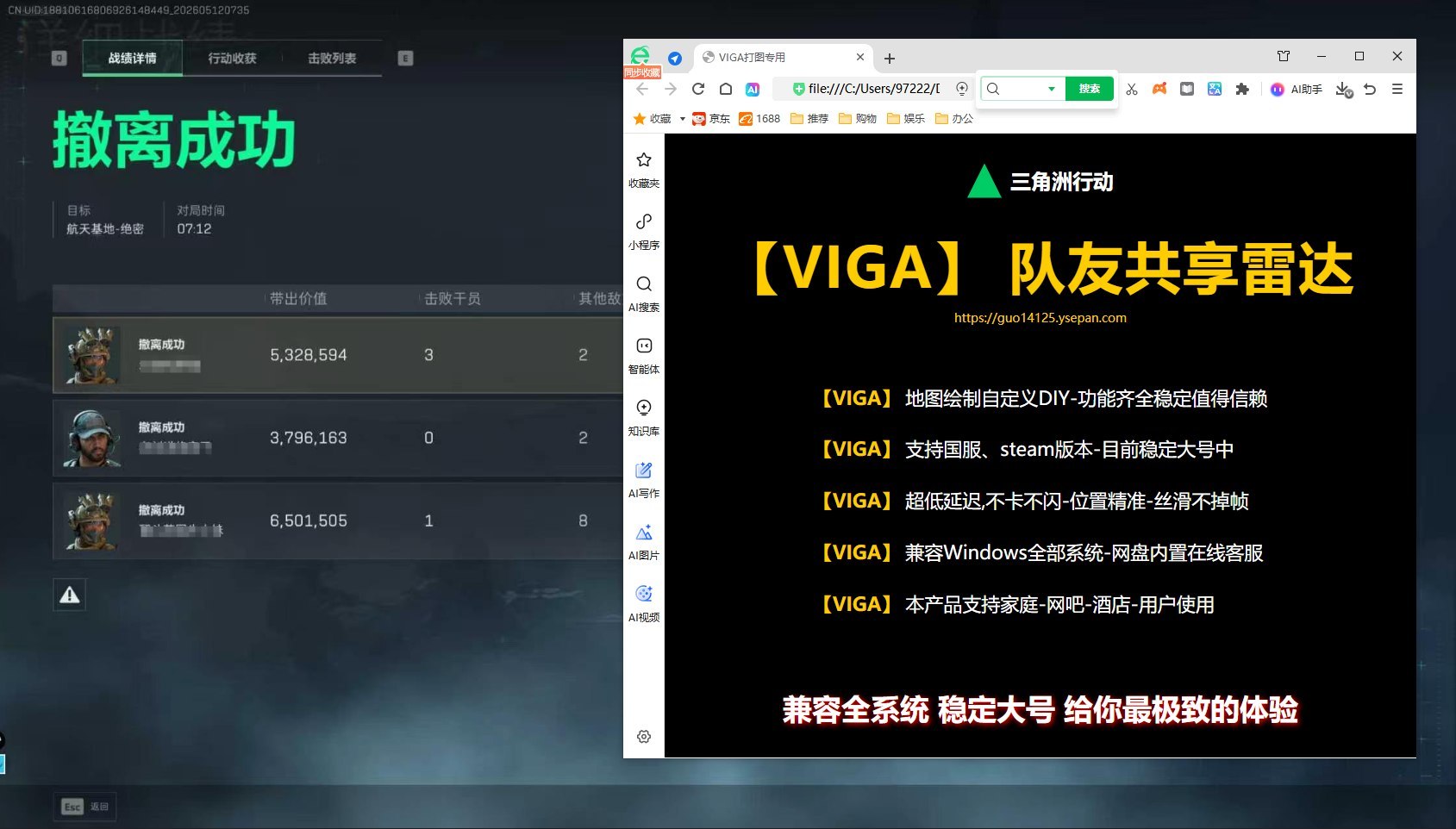Open the extensions puzzle icon

click(x=1242, y=89)
